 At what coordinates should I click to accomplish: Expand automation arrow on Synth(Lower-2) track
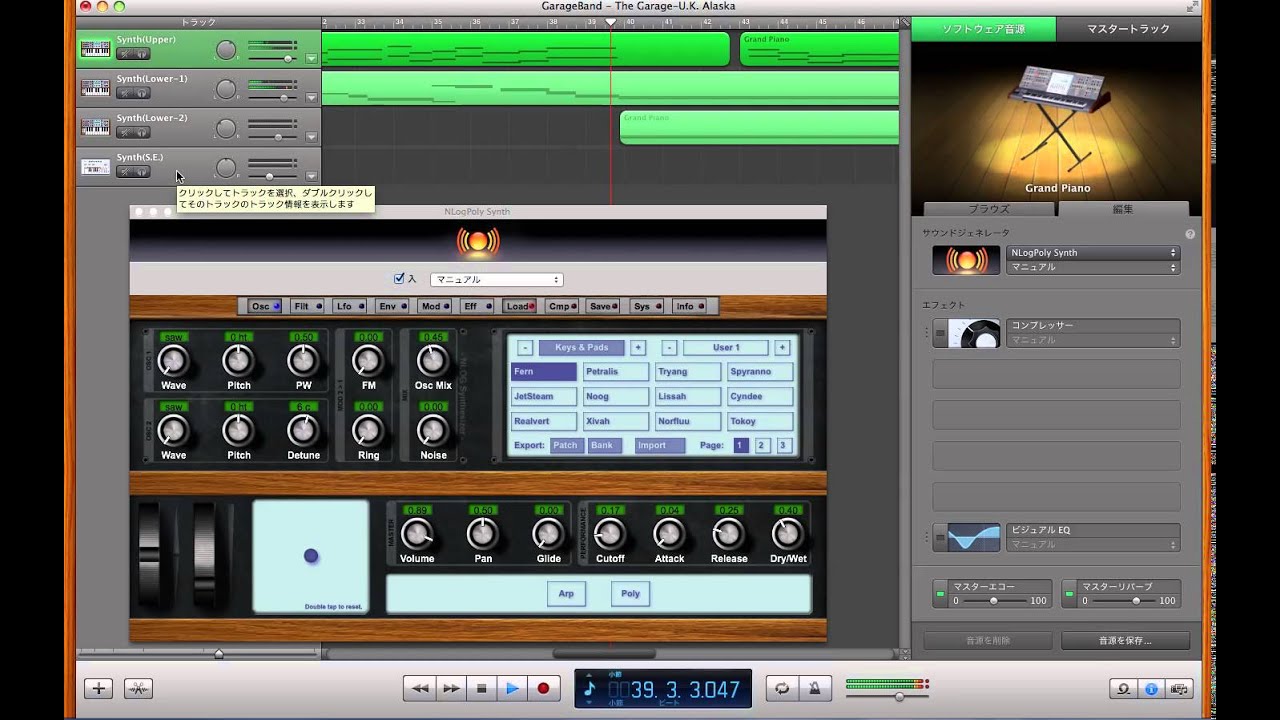click(311, 137)
